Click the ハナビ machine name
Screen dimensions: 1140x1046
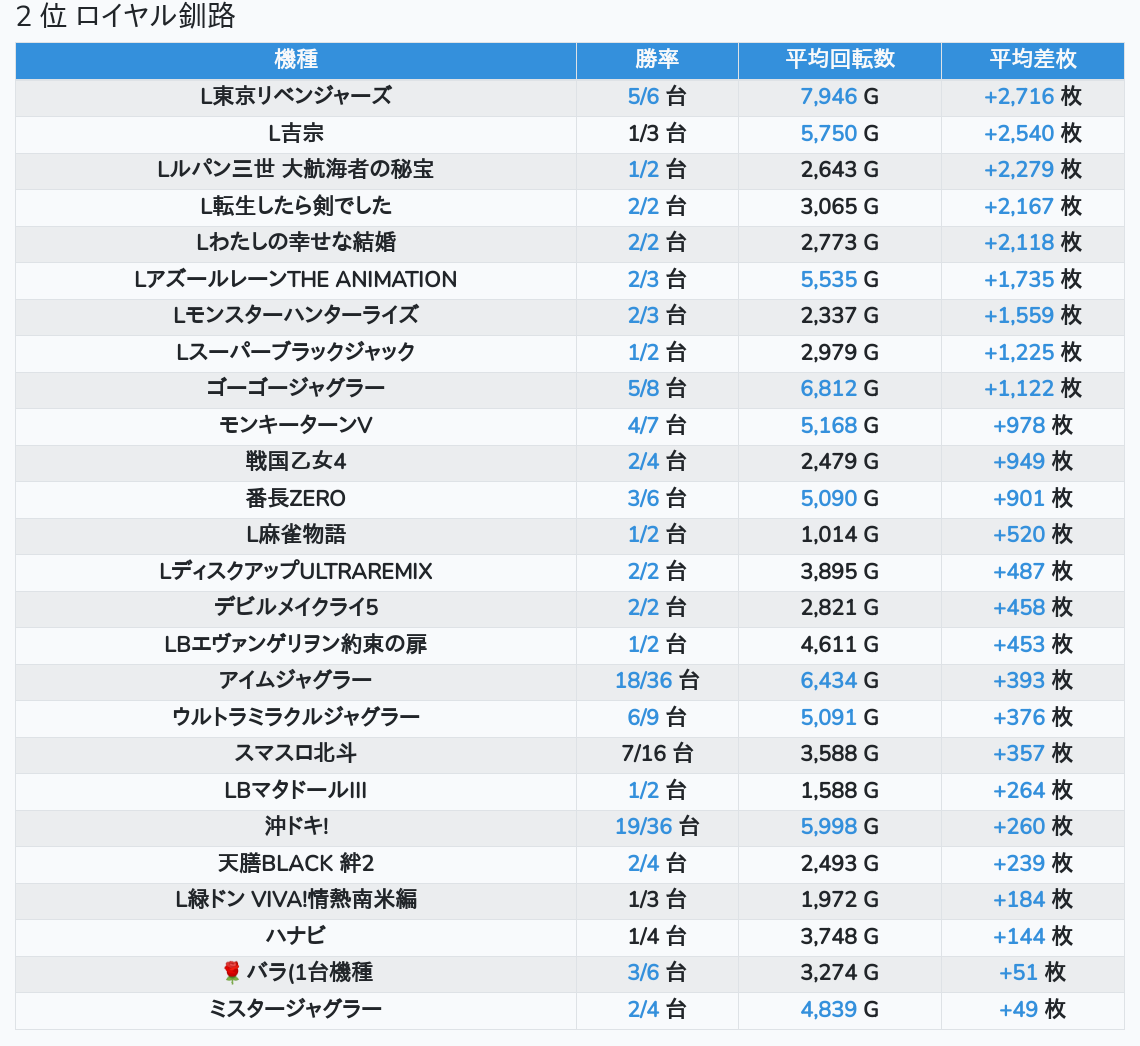296,936
